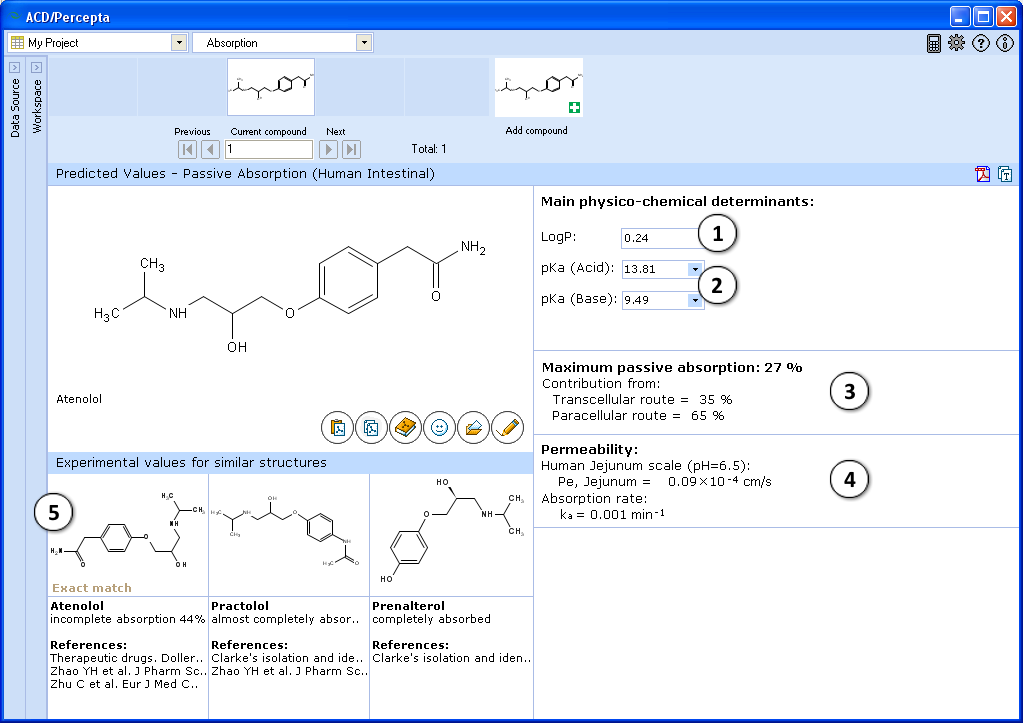1023x723 pixels.
Task: Expand the Workspace side panel
Action: [37, 67]
